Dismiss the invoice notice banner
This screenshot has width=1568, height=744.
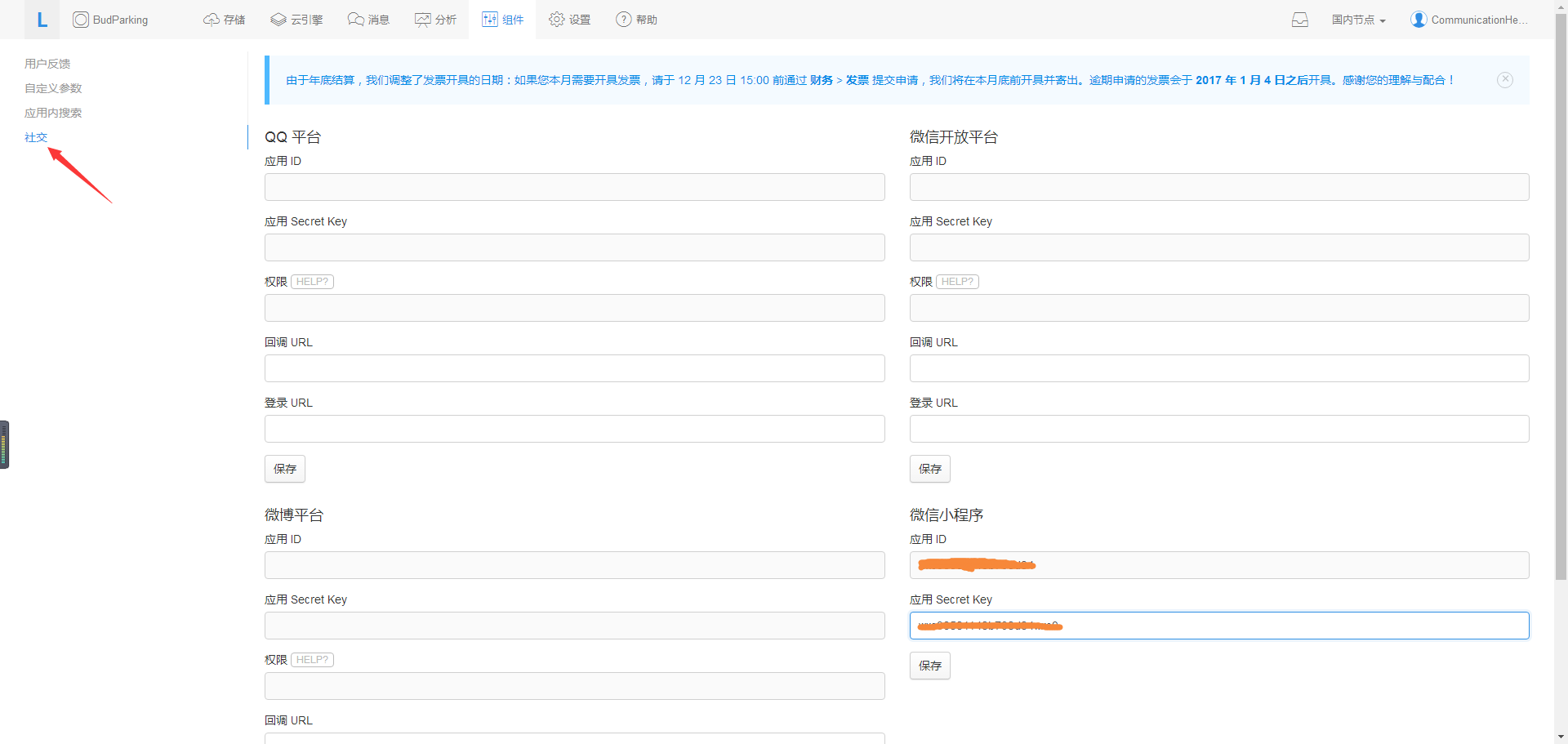1505,79
